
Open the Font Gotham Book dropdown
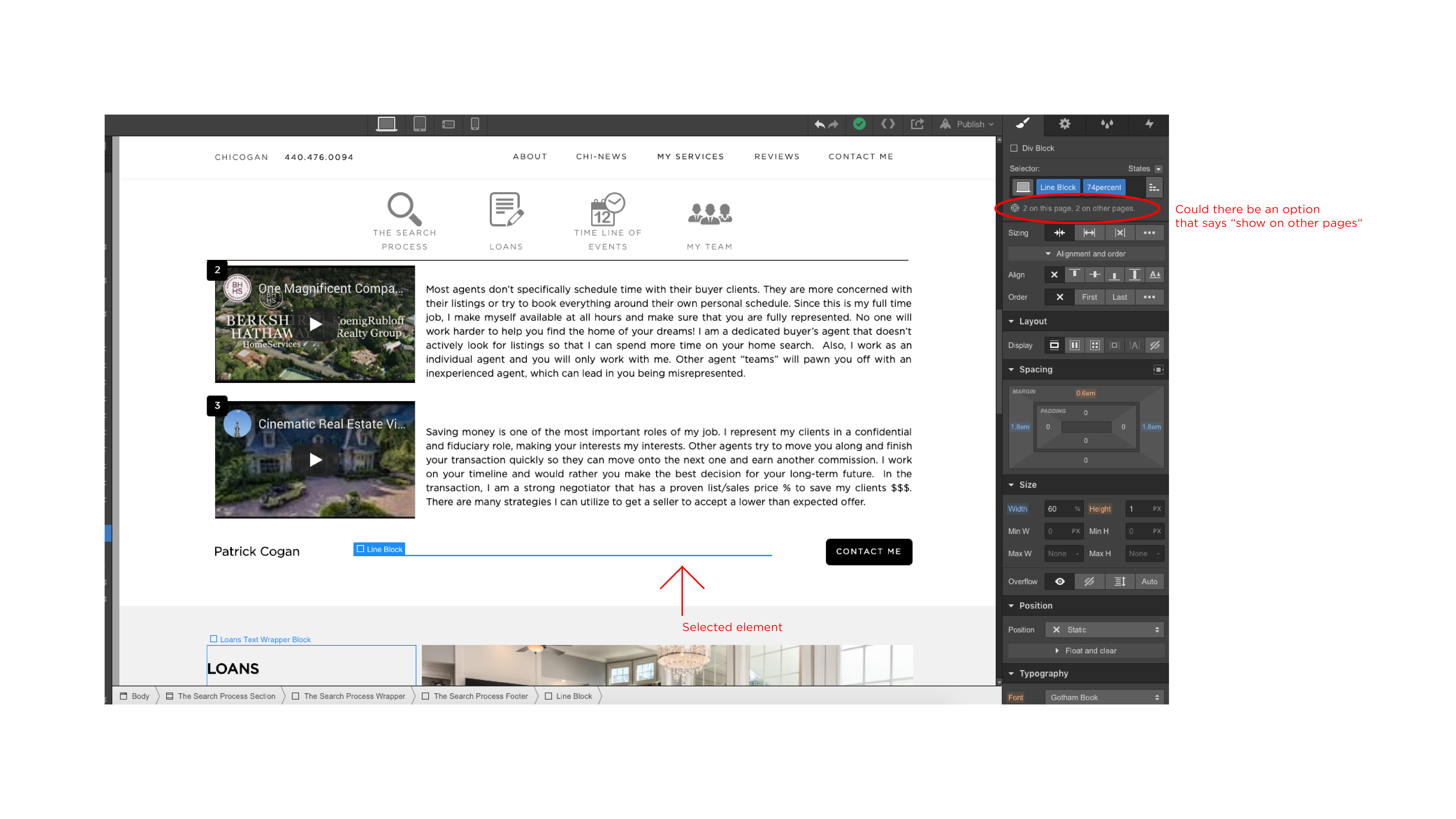click(1104, 697)
